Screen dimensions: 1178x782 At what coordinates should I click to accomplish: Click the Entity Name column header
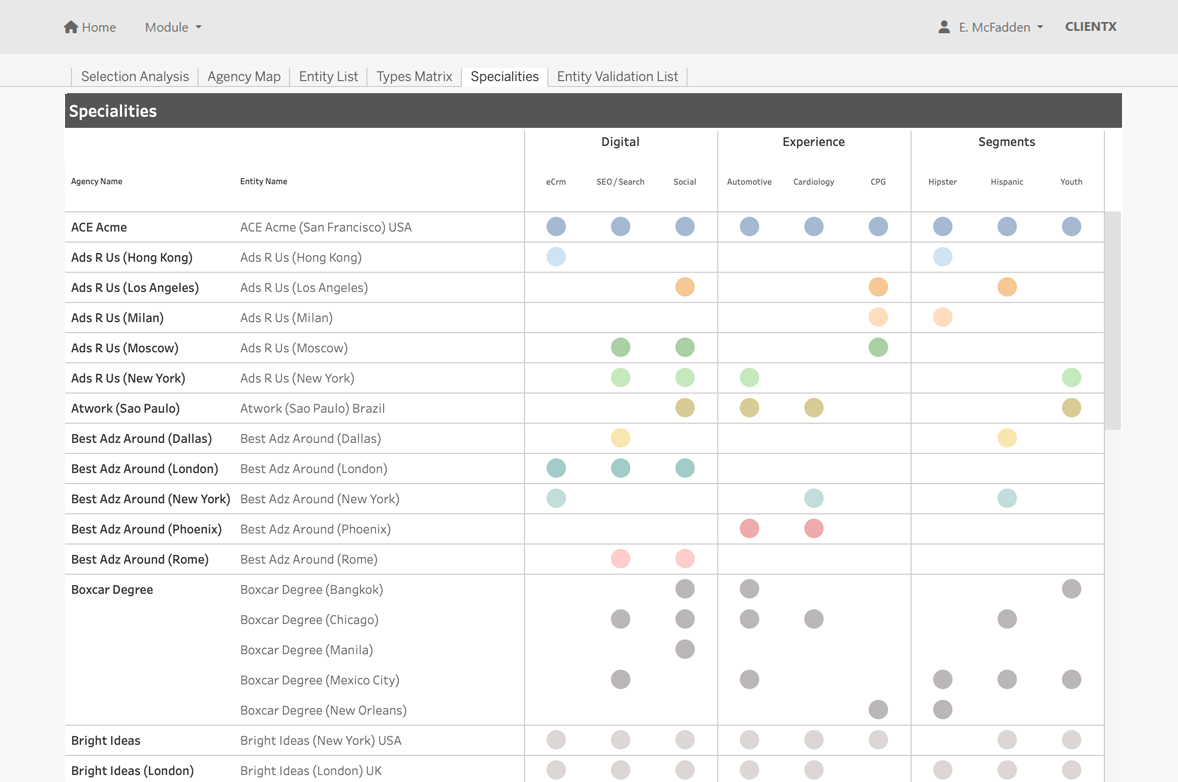coord(264,181)
